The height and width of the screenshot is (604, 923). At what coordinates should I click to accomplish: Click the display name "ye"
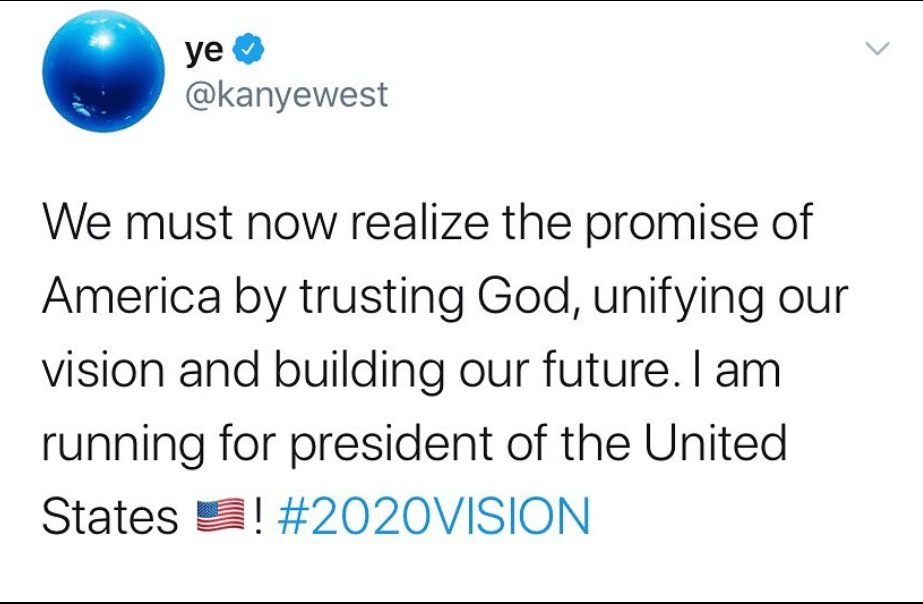204,49
